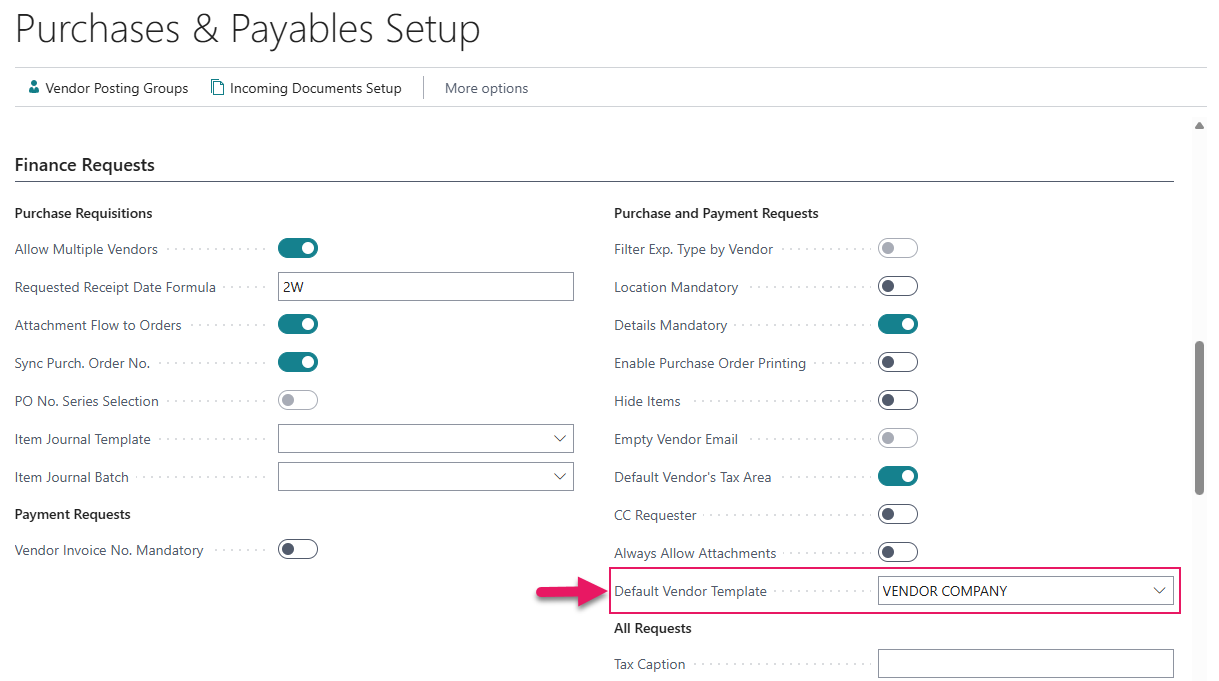Toggle Sync Purch. Order No. switch
1219x681 pixels.
[x=298, y=362]
